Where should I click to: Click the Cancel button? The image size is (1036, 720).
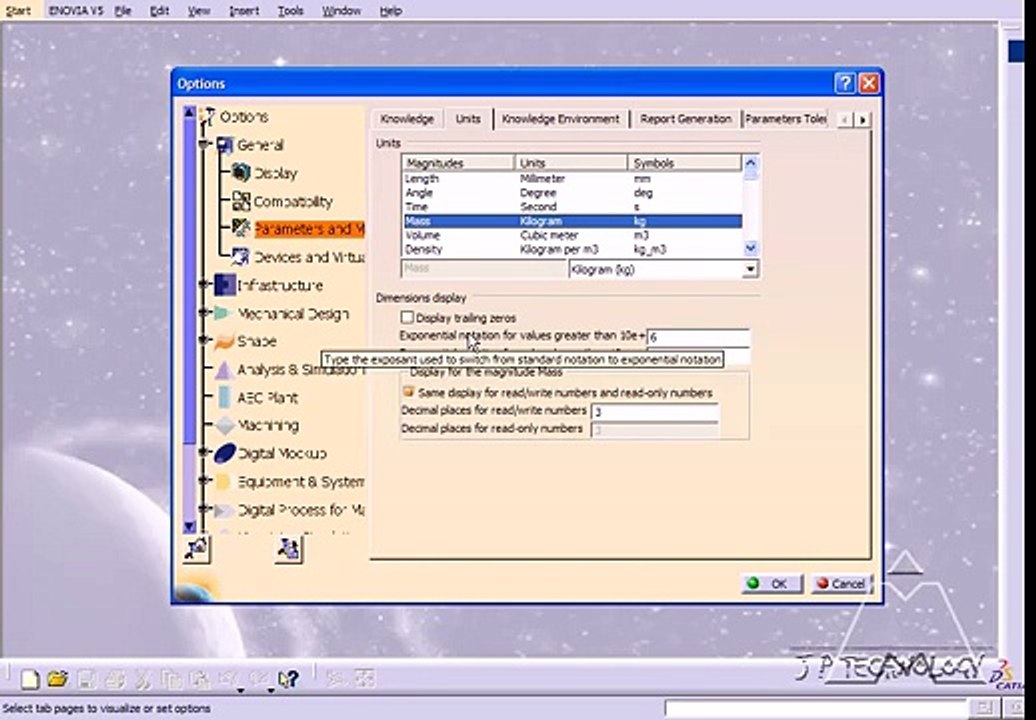click(x=841, y=584)
